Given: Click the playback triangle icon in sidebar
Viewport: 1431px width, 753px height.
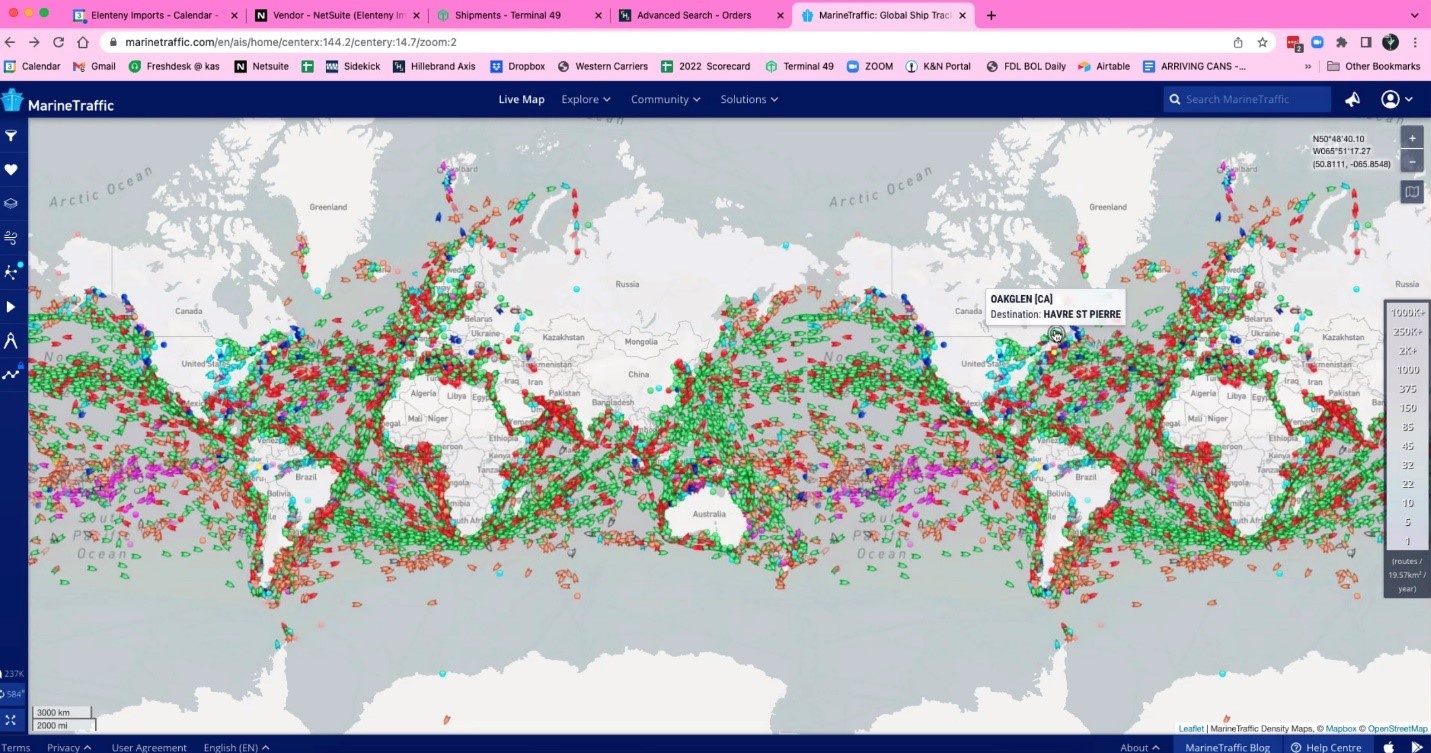Looking at the screenshot, I should coord(11,307).
